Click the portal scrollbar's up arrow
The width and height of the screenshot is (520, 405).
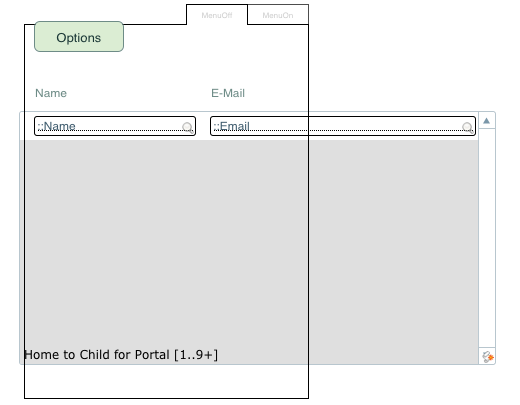tap(486, 121)
